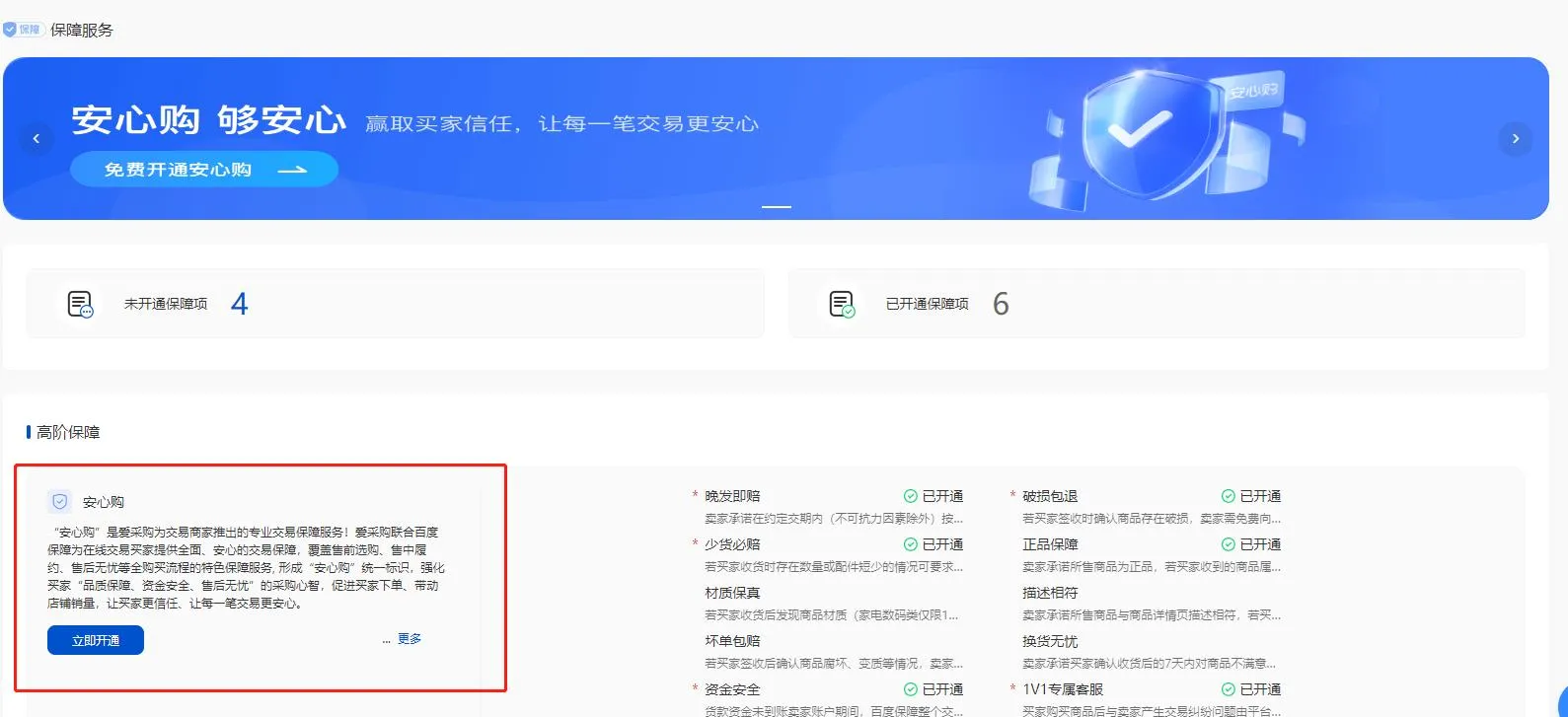Screen dimensions: 1568x717
Task: Click 保障服务 page title
Action: tap(82, 31)
